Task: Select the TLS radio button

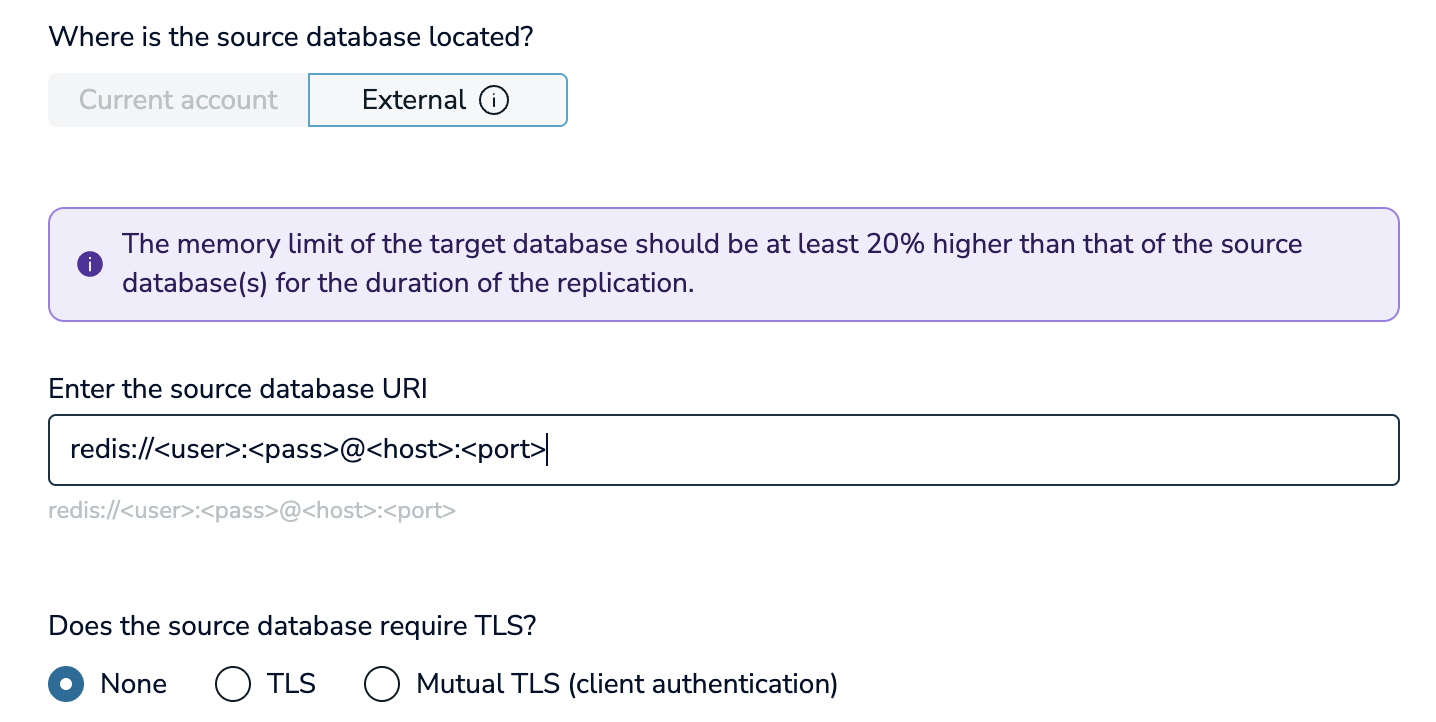Action: click(233, 684)
